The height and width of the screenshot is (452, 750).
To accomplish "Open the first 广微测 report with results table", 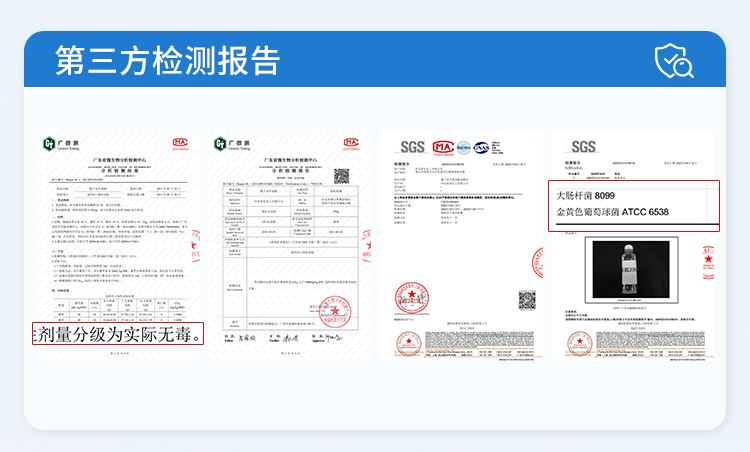I will click(x=119, y=246).
